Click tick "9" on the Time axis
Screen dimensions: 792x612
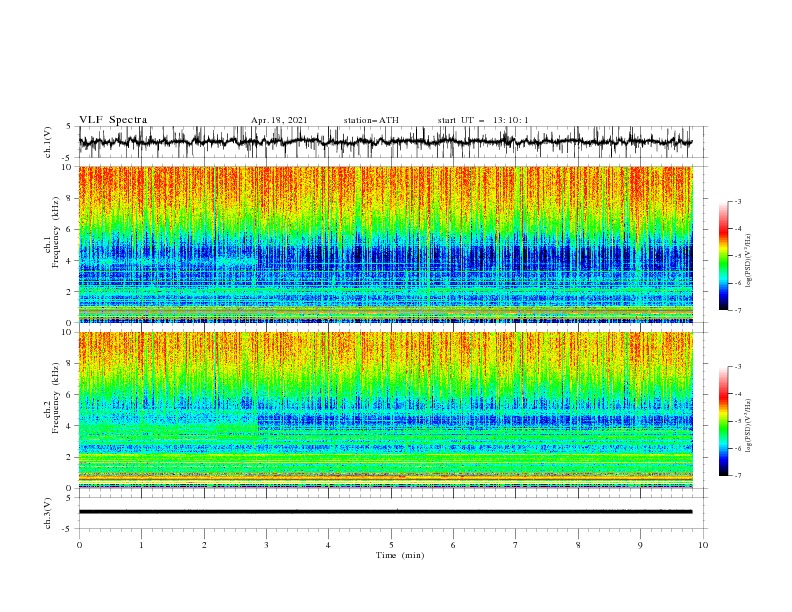coord(640,545)
